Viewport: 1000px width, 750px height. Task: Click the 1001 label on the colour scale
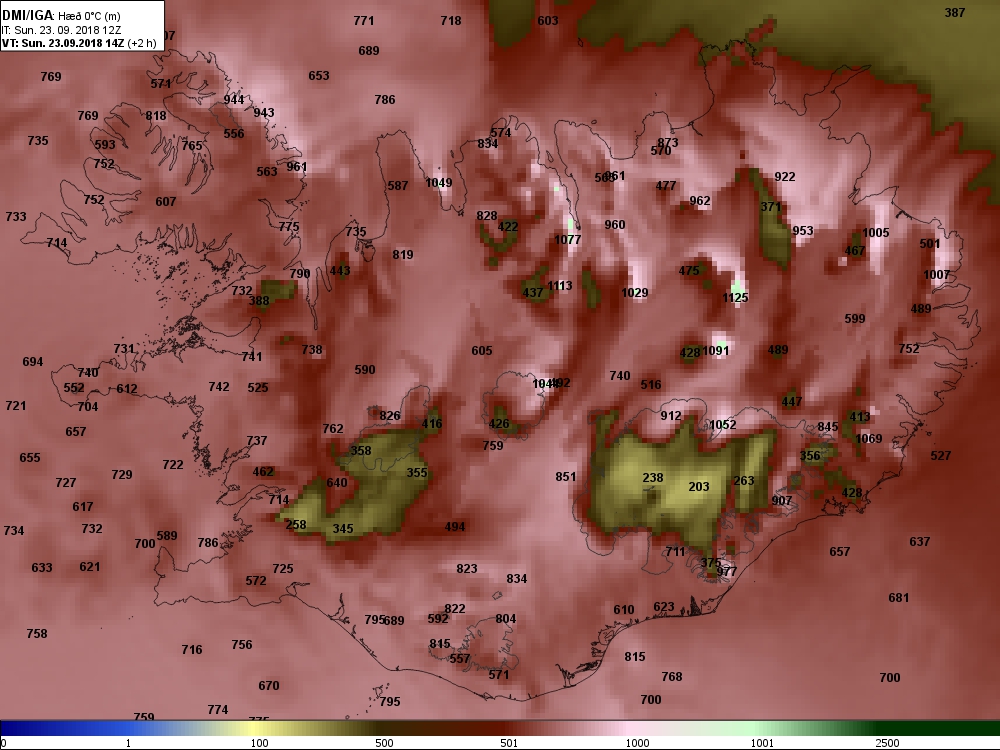tap(761, 743)
